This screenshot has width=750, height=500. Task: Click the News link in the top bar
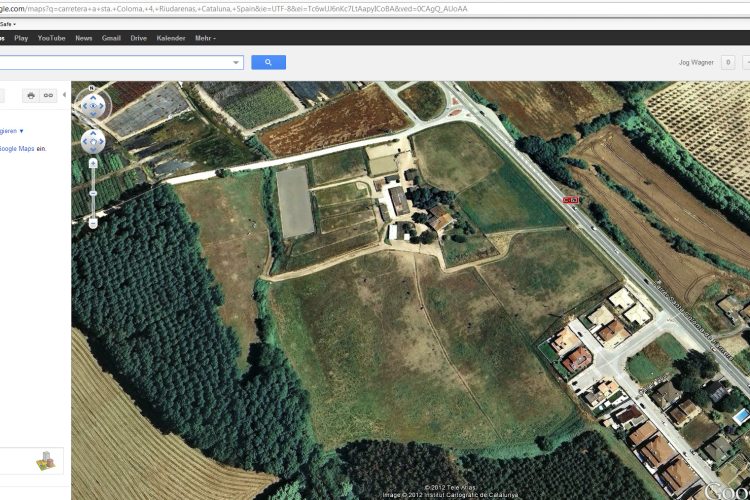click(x=84, y=38)
